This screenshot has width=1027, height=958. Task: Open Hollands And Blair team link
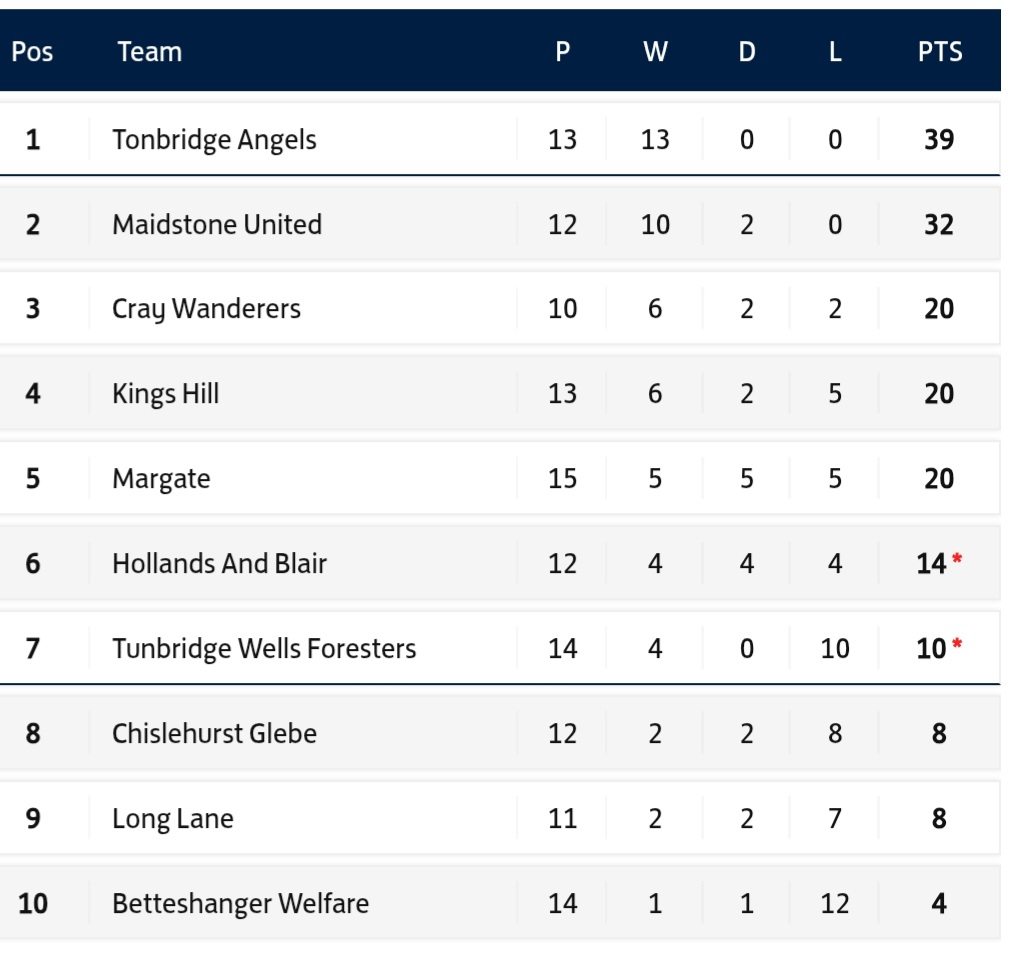[x=219, y=564]
